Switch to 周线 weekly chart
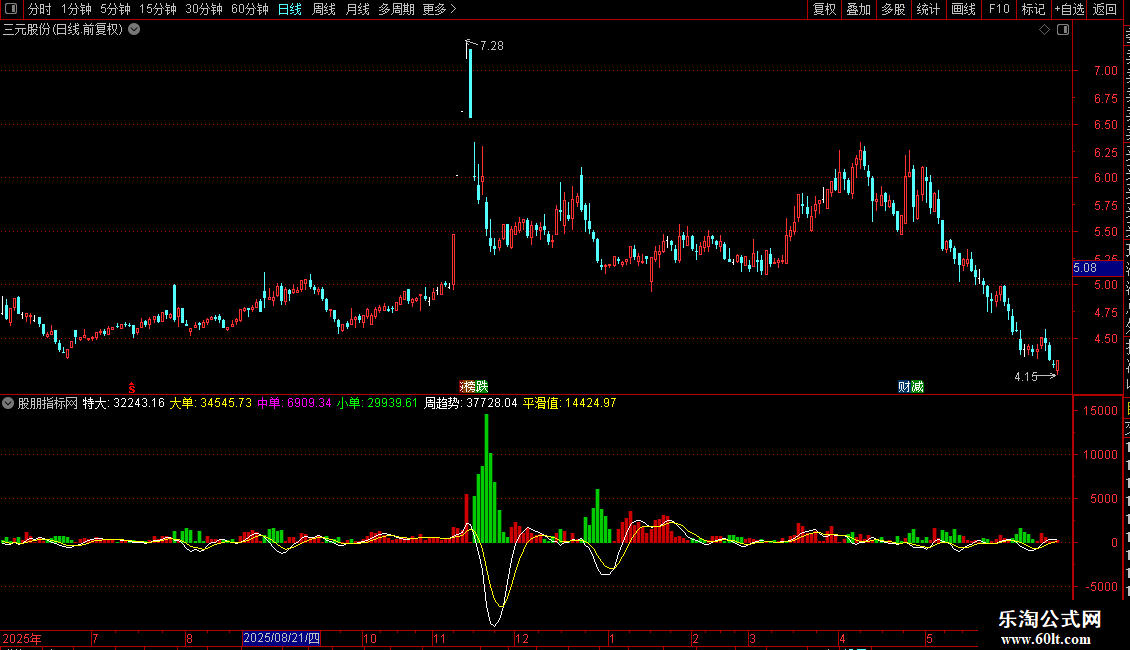Viewport: 1130px width, 650px height. click(324, 9)
